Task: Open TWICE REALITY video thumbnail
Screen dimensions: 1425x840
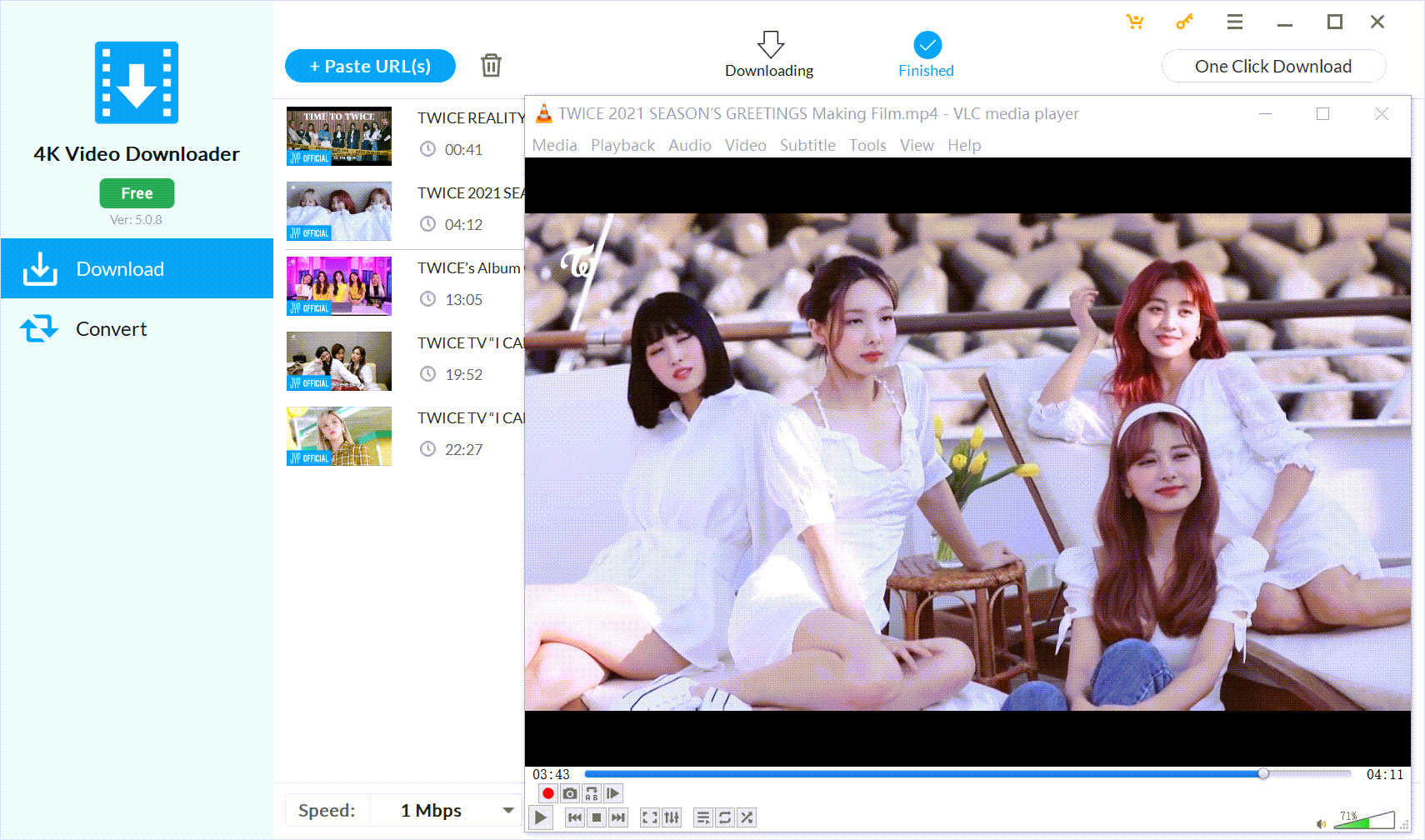Action: coord(339,136)
